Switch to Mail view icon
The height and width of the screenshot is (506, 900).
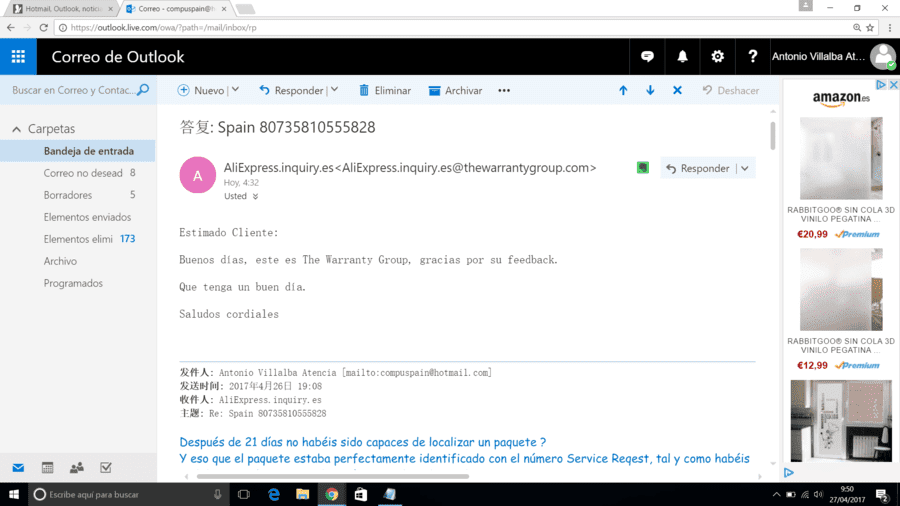coord(18,468)
